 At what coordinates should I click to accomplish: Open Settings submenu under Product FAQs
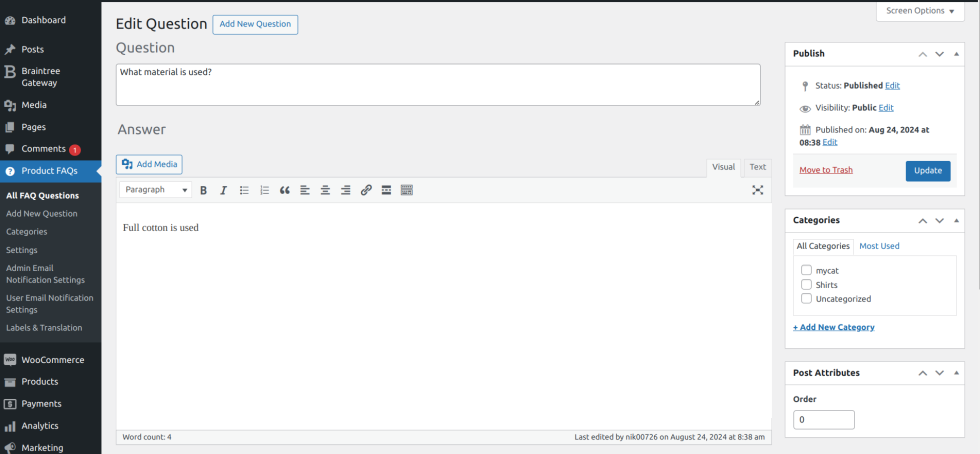point(22,250)
